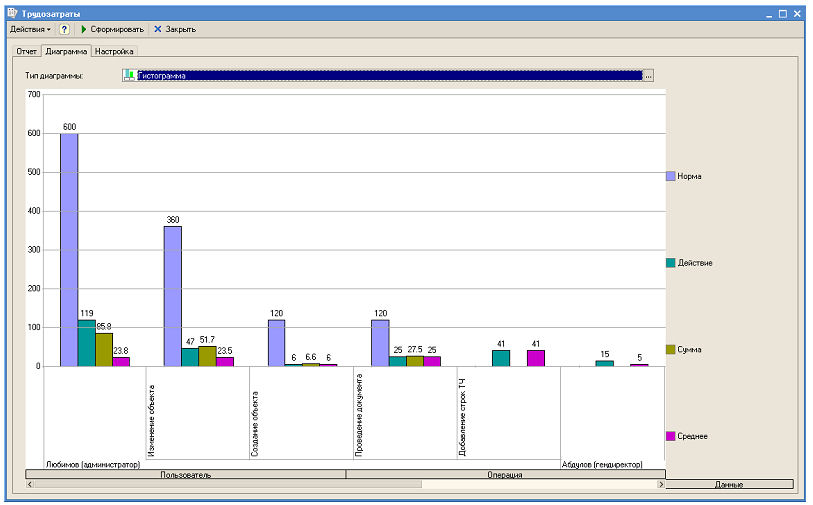Click the Абдулов (гендиректор) axis label
The image size is (813, 505).
[x=602, y=465]
